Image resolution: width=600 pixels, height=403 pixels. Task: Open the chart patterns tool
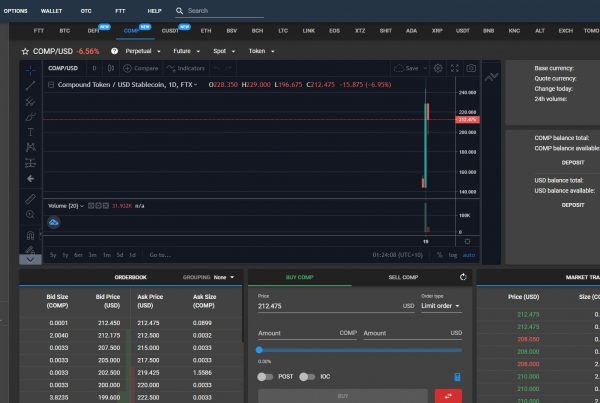(x=30, y=147)
